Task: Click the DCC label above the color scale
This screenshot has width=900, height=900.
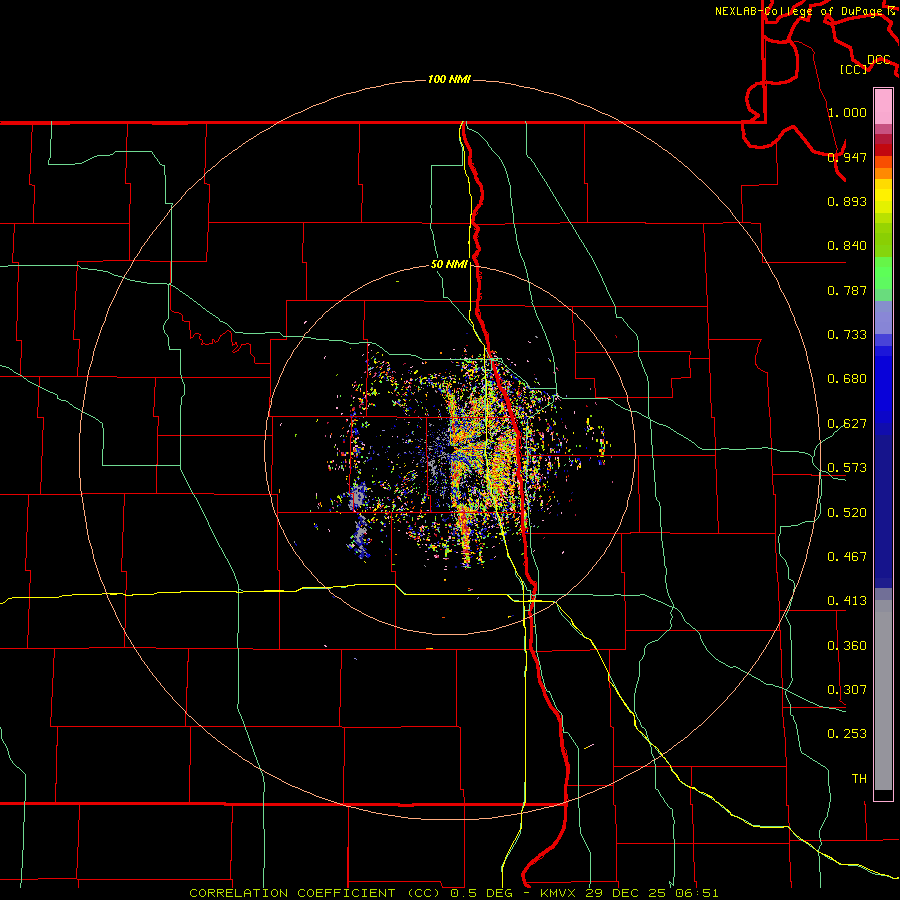Action: pos(878,60)
